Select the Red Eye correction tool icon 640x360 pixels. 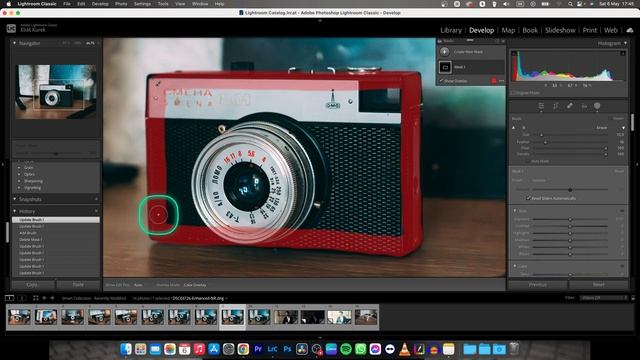pyautogui.click(x=584, y=106)
